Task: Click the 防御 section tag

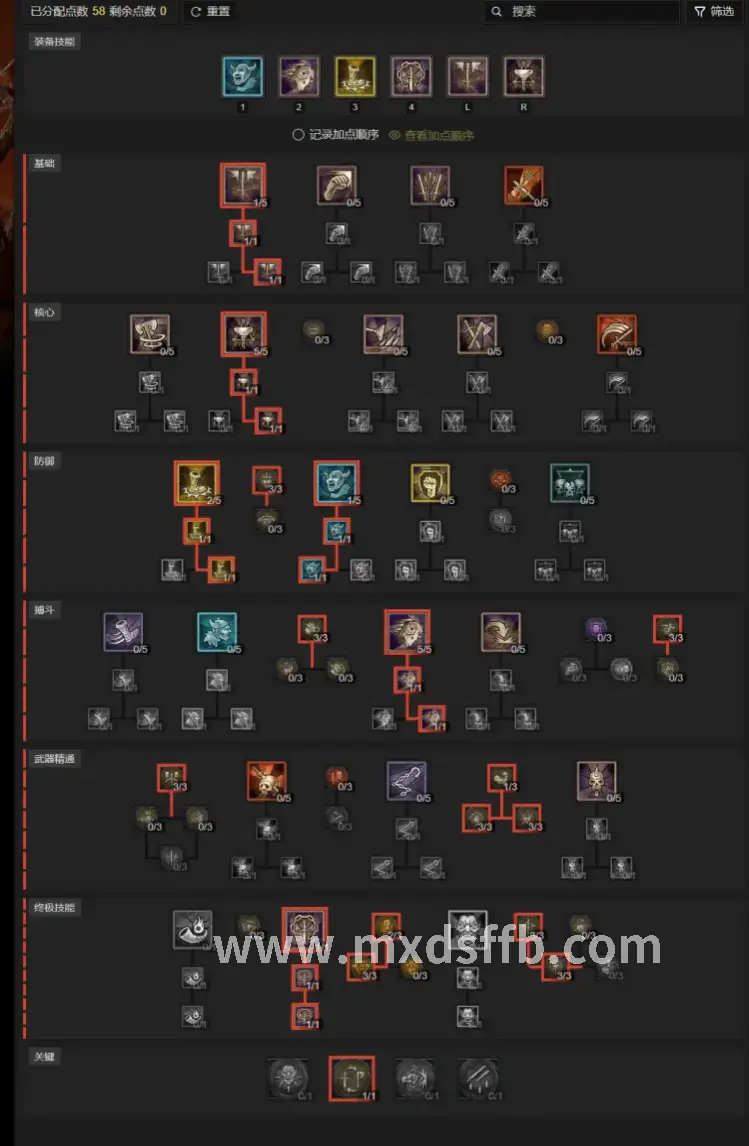Action: pyautogui.click(x=45, y=461)
